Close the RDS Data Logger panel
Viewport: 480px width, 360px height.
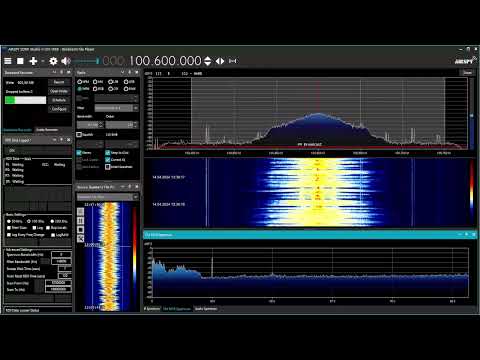(x=69, y=140)
